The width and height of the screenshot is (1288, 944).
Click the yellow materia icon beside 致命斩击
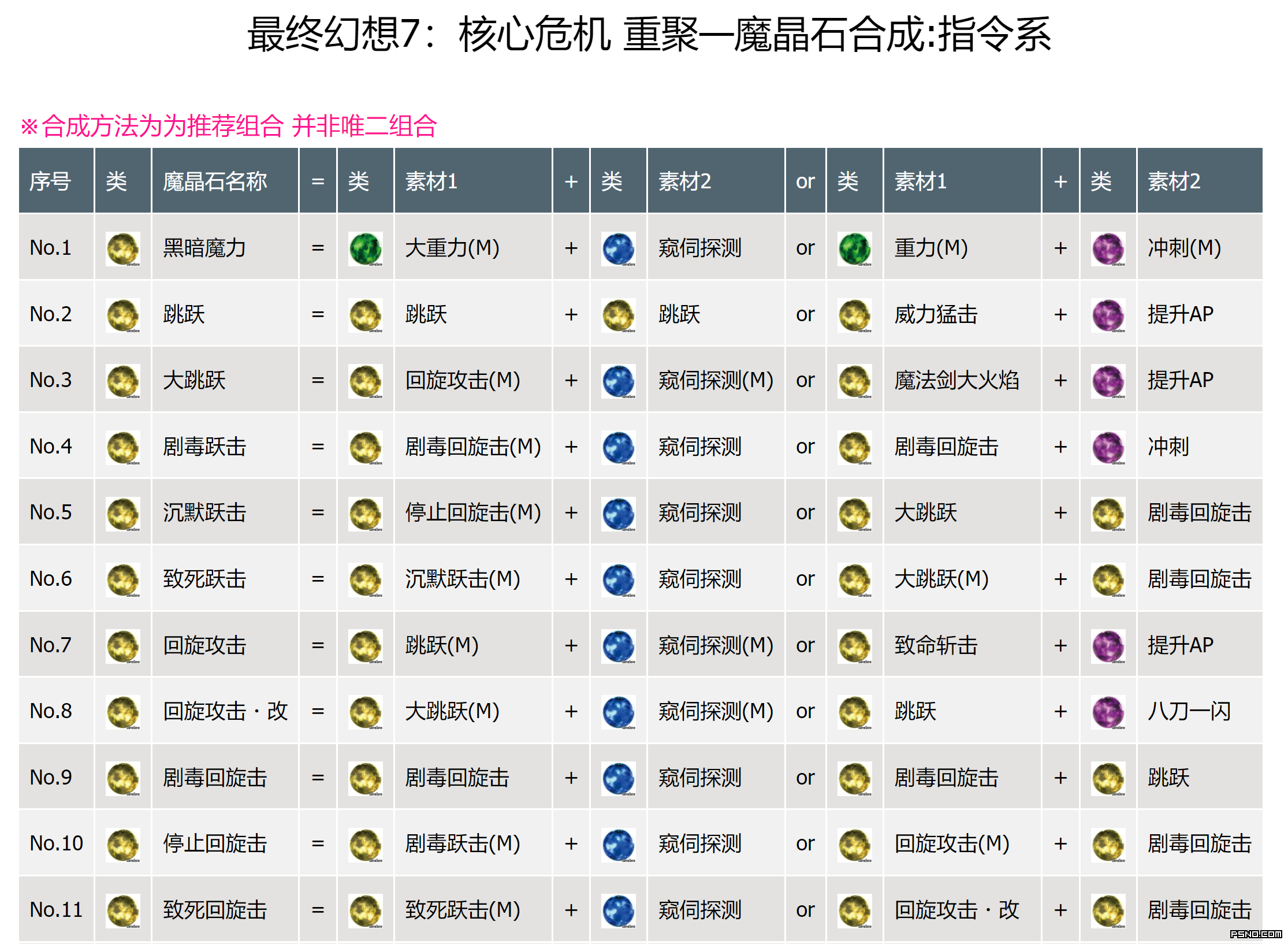click(855, 646)
